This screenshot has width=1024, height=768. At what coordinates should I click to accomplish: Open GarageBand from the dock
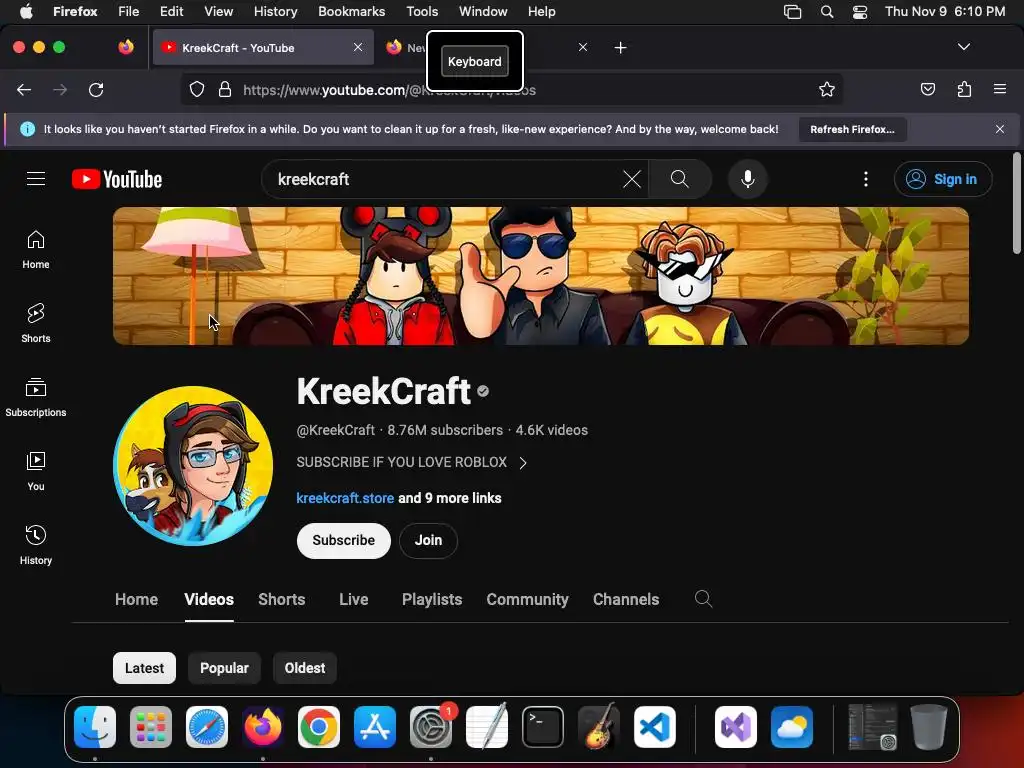[599, 727]
